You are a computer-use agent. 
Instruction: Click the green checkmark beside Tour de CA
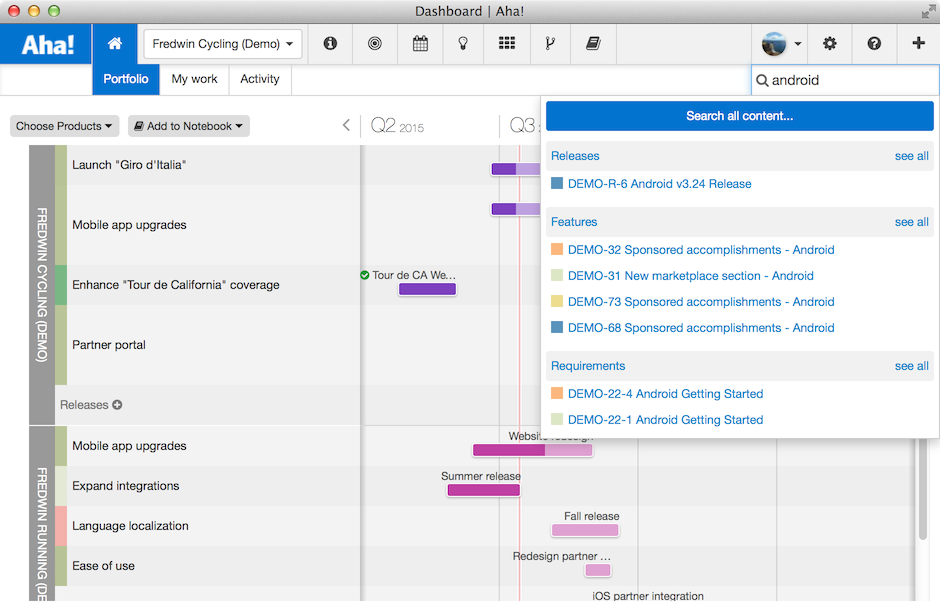click(x=364, y=275)
